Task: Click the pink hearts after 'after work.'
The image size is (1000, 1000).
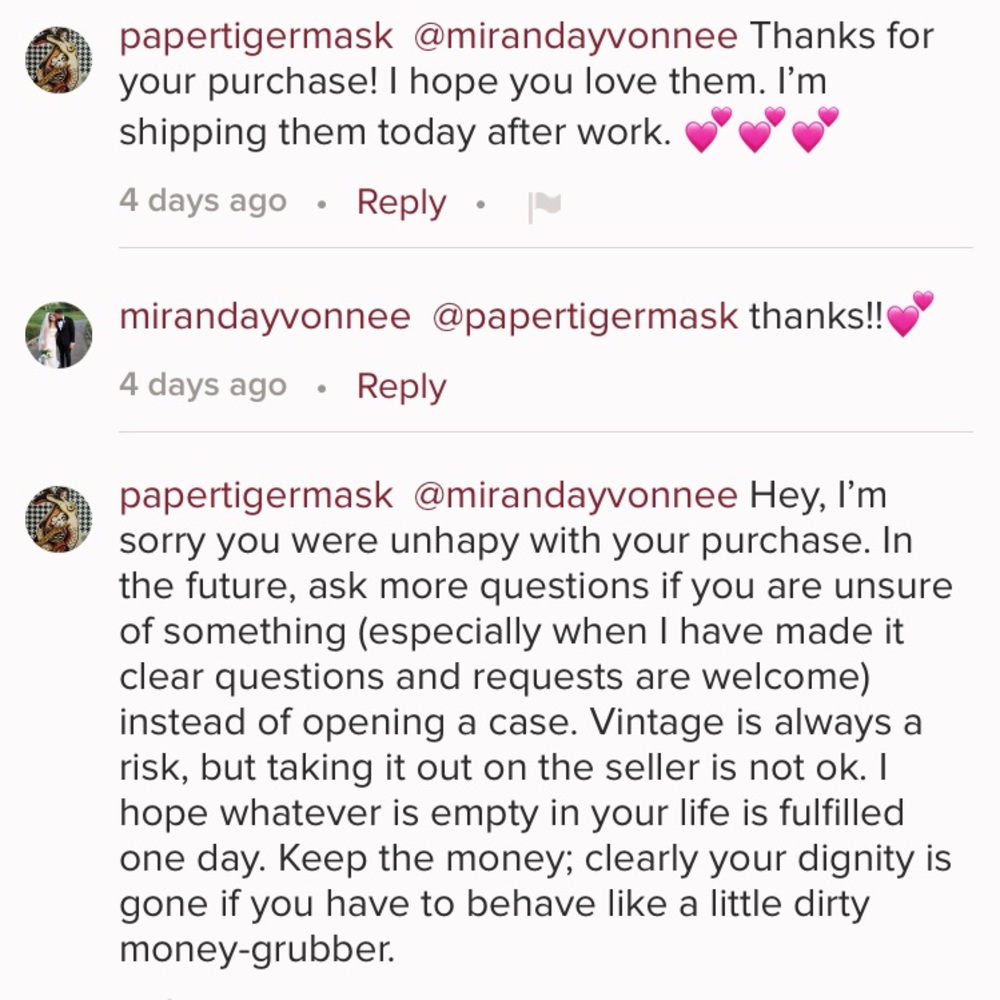Action: click(x=761, y=129)
